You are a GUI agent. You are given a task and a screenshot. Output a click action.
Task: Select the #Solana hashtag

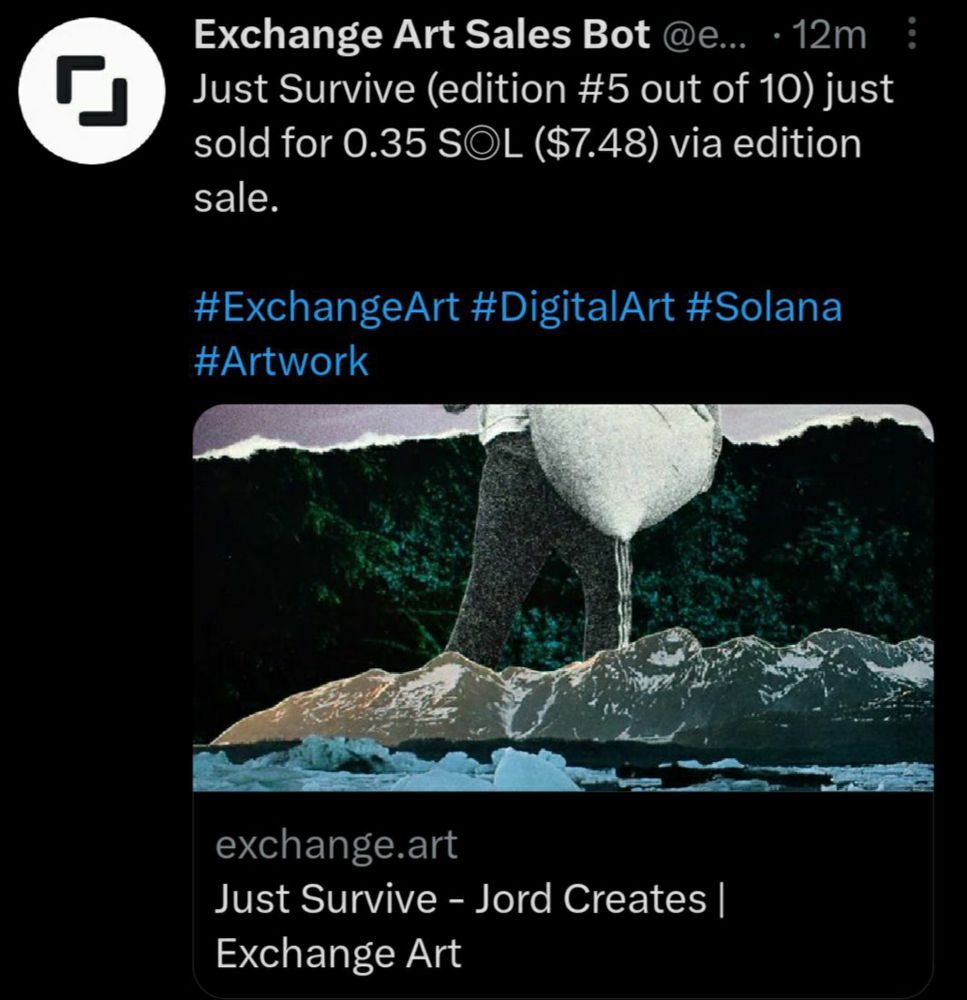point(764,307)
